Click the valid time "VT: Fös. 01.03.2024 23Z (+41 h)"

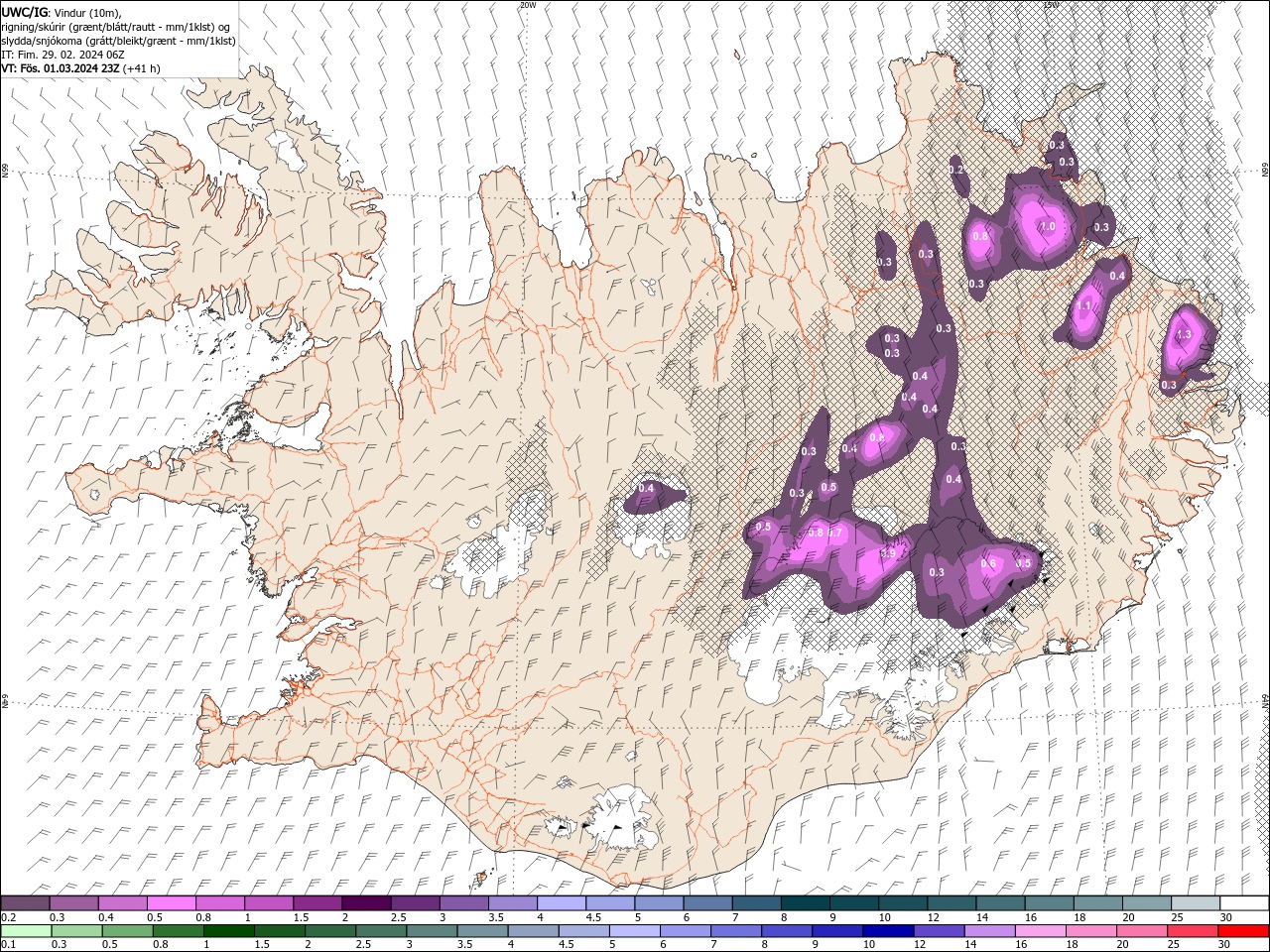pyautogui.click(x=81, y=68)
